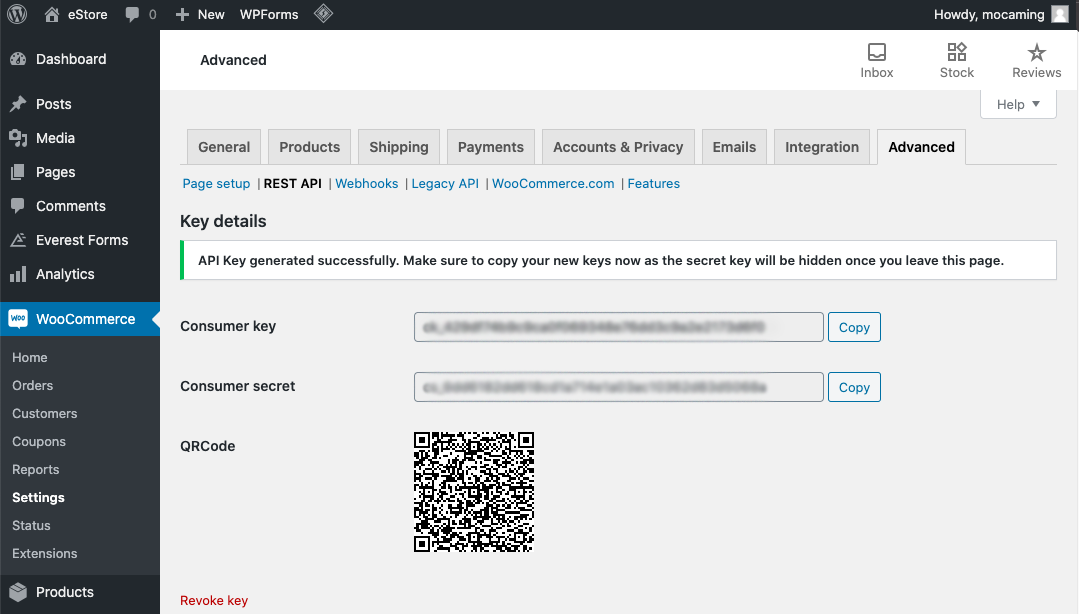Click the diamond icon next to WPForms
Viewport: 1079px width, 614px height.
(x=323, y=14)
